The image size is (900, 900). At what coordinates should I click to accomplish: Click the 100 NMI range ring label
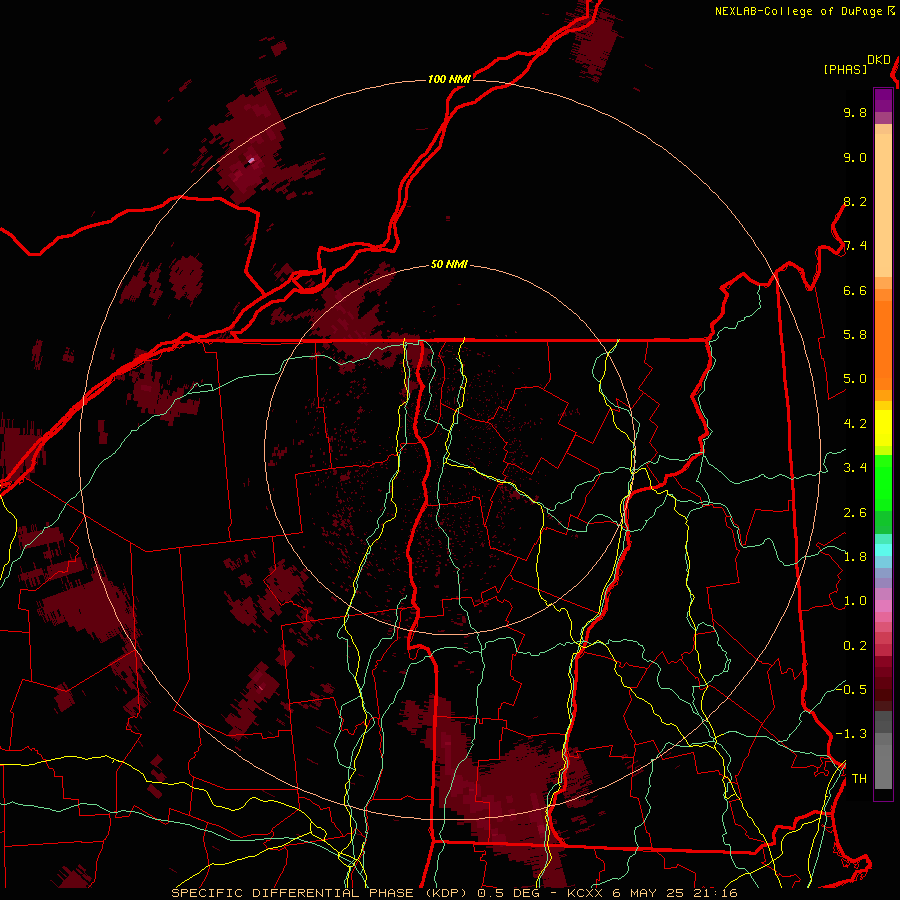(449, 79)
